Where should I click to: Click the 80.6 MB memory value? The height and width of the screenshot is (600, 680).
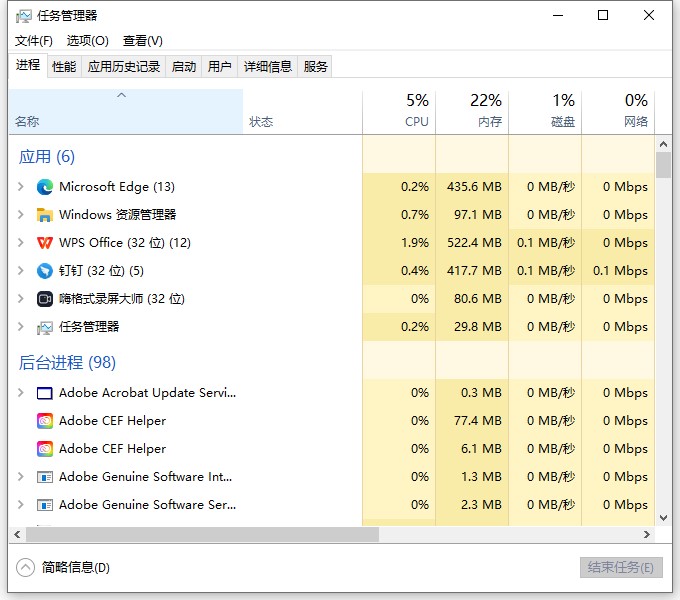(x=478, y=299)
